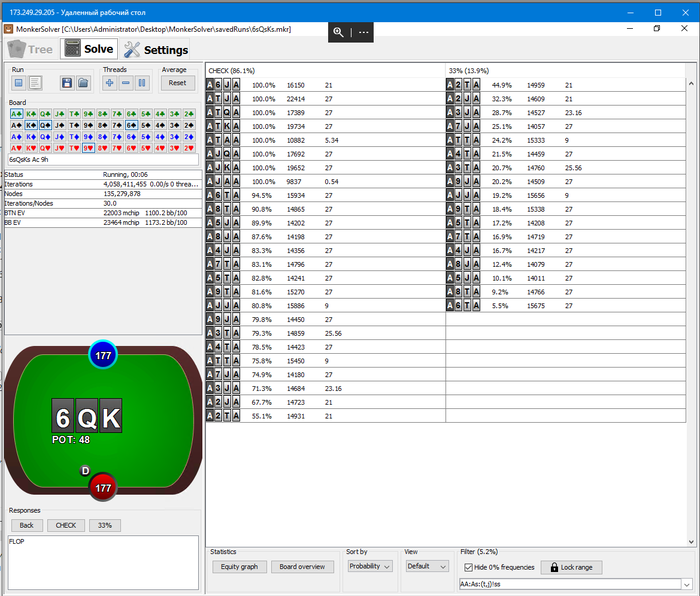Image resolution: width=700 pixels, height=596 pixels.
Task: Click the dealer D button marker
Action: pos(85,470)
